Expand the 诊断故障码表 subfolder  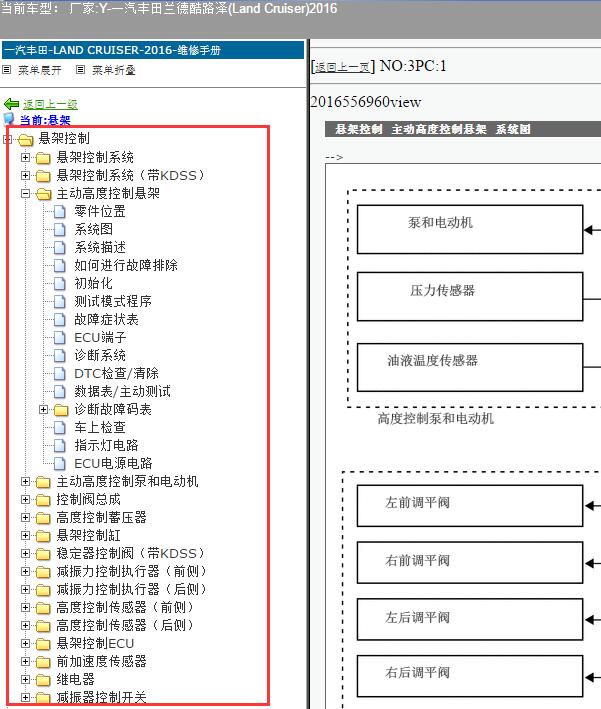[x=43, y=410]
